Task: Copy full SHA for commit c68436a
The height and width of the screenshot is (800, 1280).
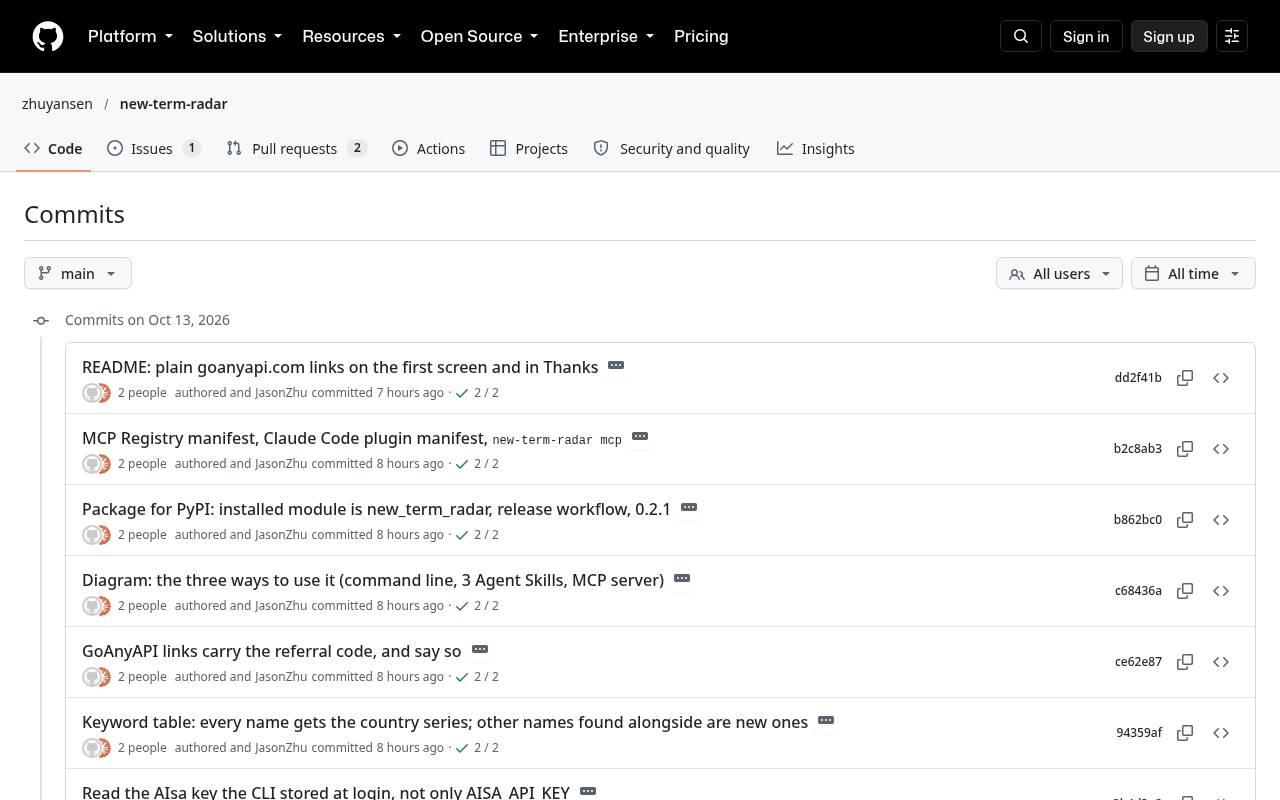Action: click(x=1185, y=591)
